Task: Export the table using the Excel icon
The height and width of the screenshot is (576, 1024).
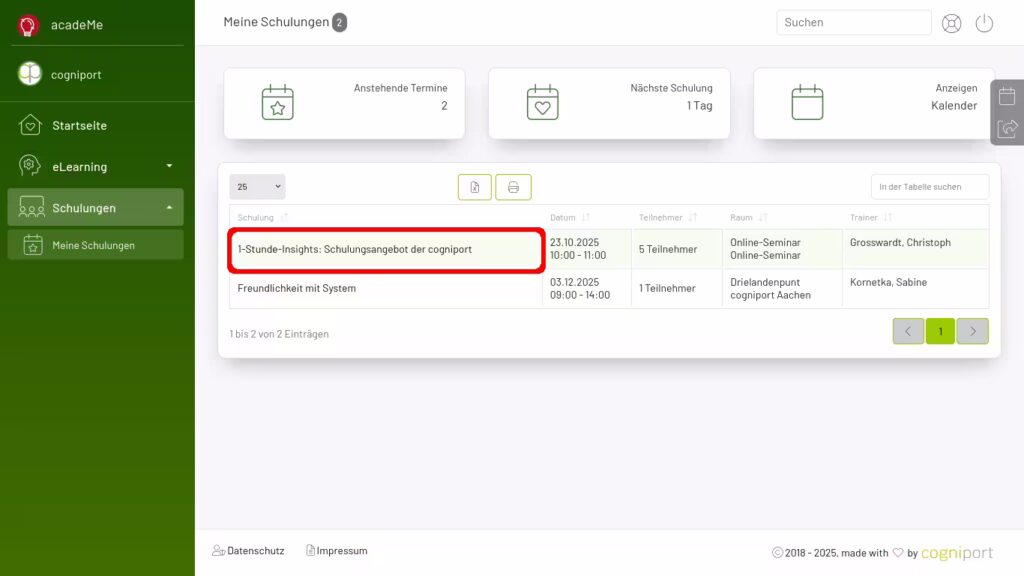Action: click(x=474, y=186)
